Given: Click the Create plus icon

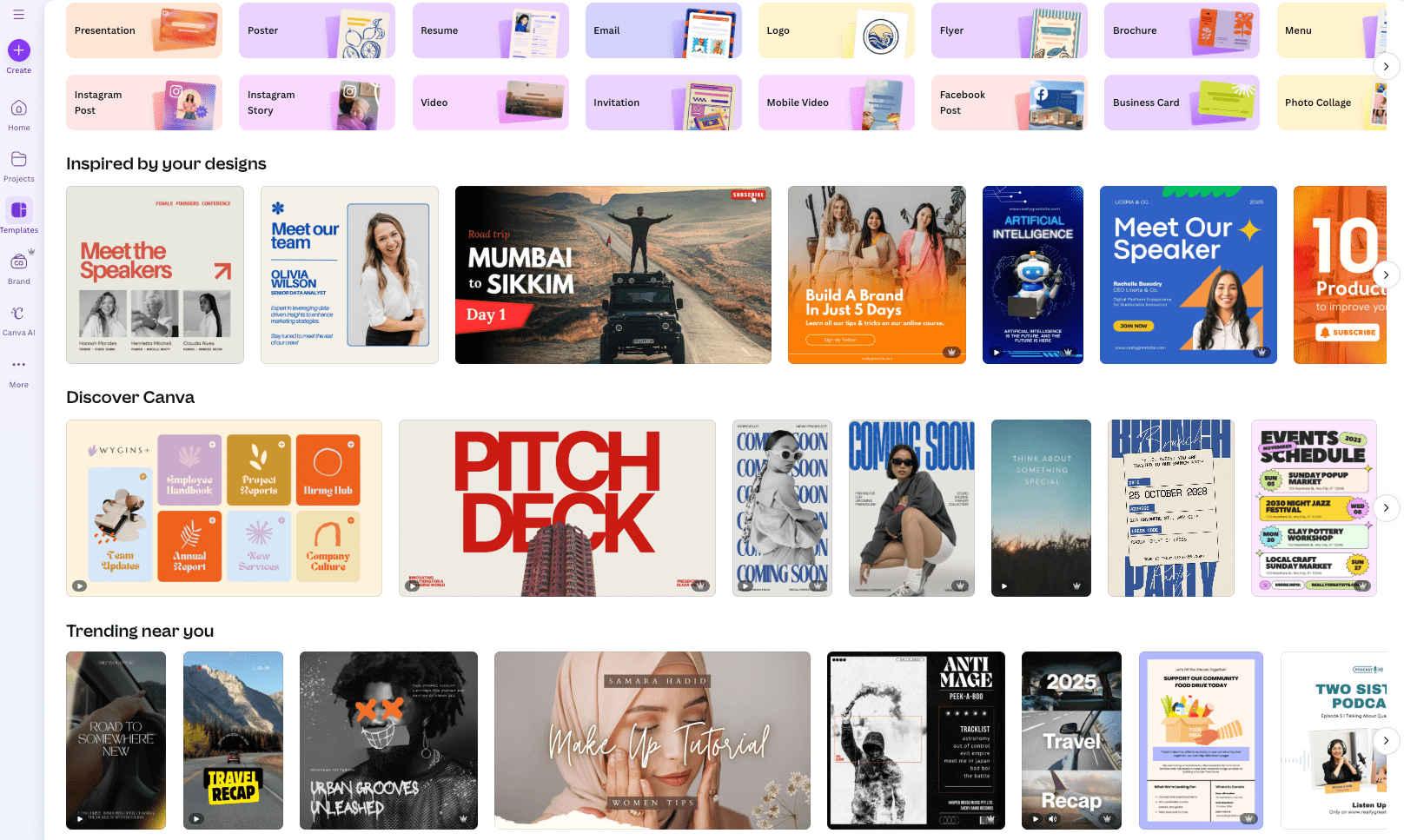Looking at the screenshot, I should (x=18, y=50).
